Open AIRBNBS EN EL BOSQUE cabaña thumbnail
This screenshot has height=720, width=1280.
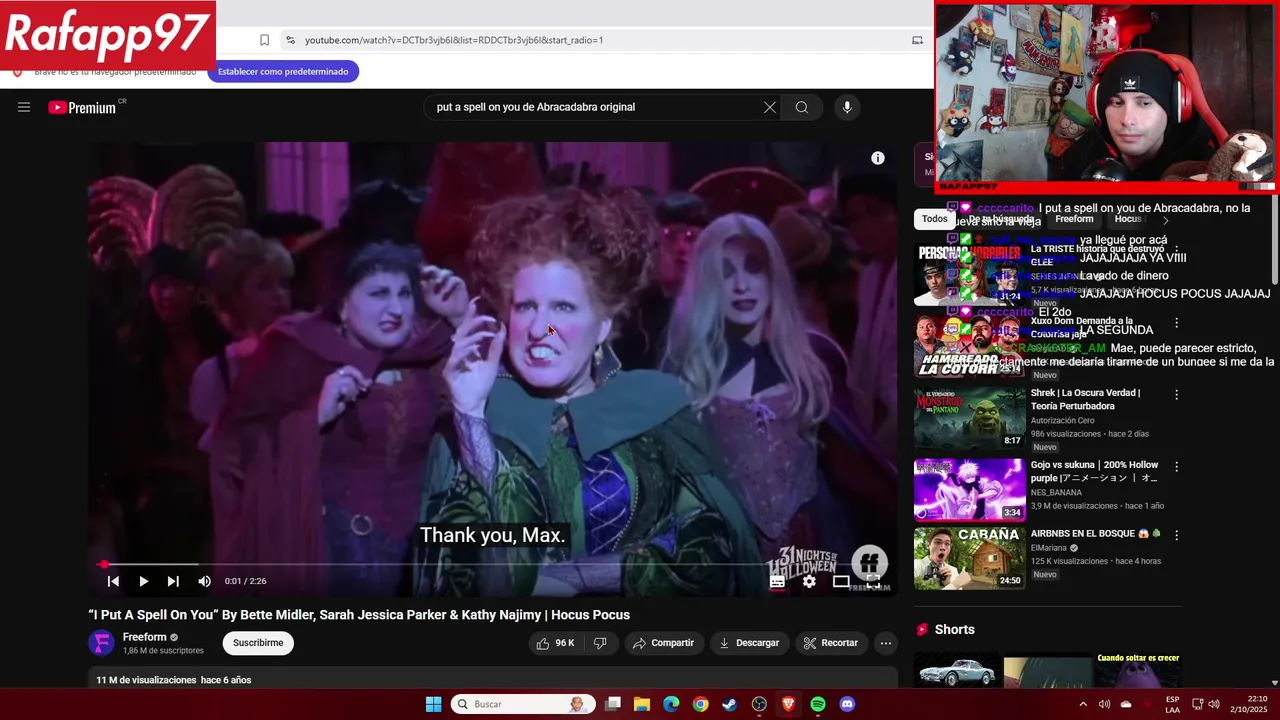point(970,558)
